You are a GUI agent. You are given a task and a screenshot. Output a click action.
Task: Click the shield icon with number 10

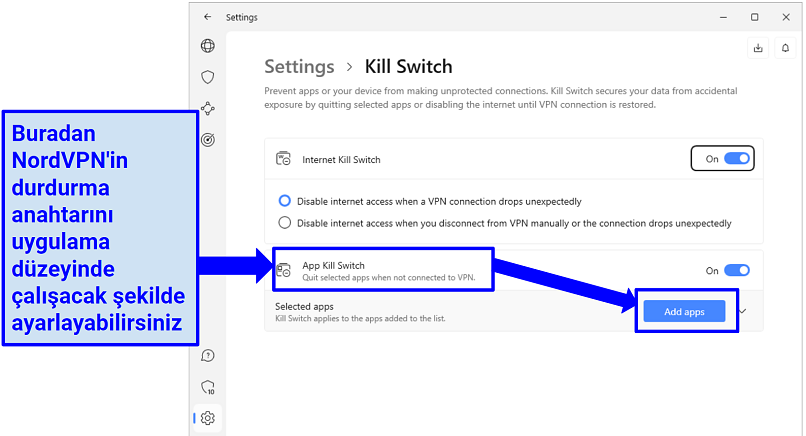[207, 387]
